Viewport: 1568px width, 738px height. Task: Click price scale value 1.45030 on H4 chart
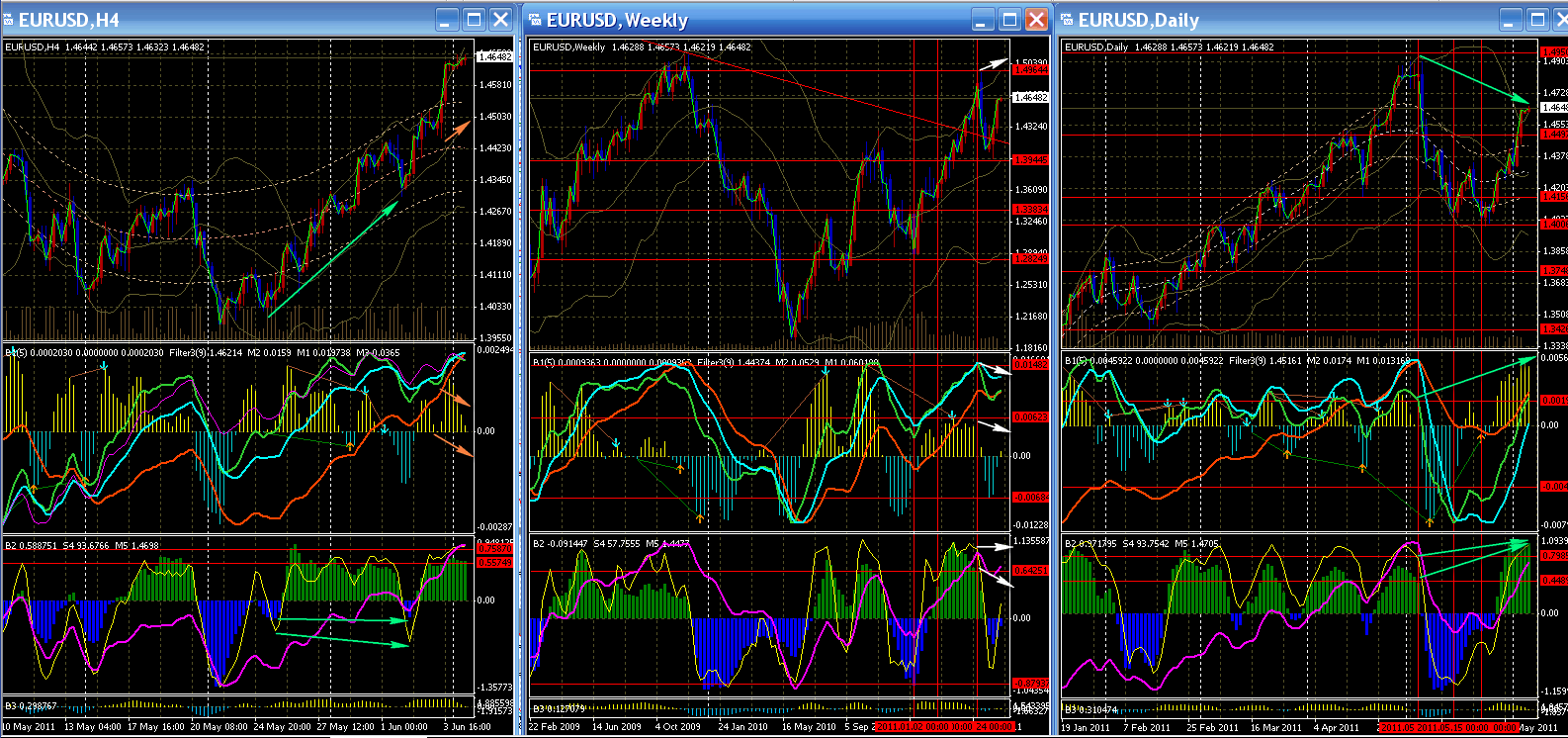(495, 117)
